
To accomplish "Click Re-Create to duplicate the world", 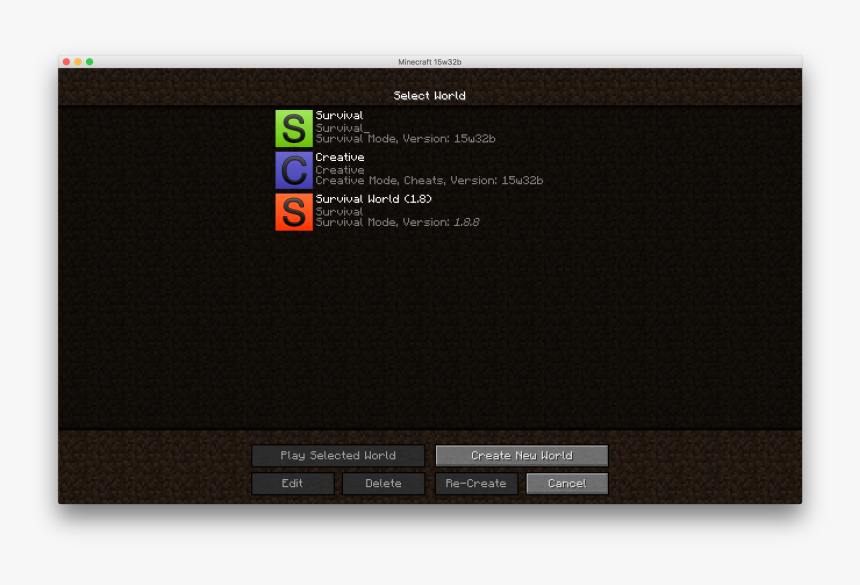I will pyautogui.click(x=475, y=483).
